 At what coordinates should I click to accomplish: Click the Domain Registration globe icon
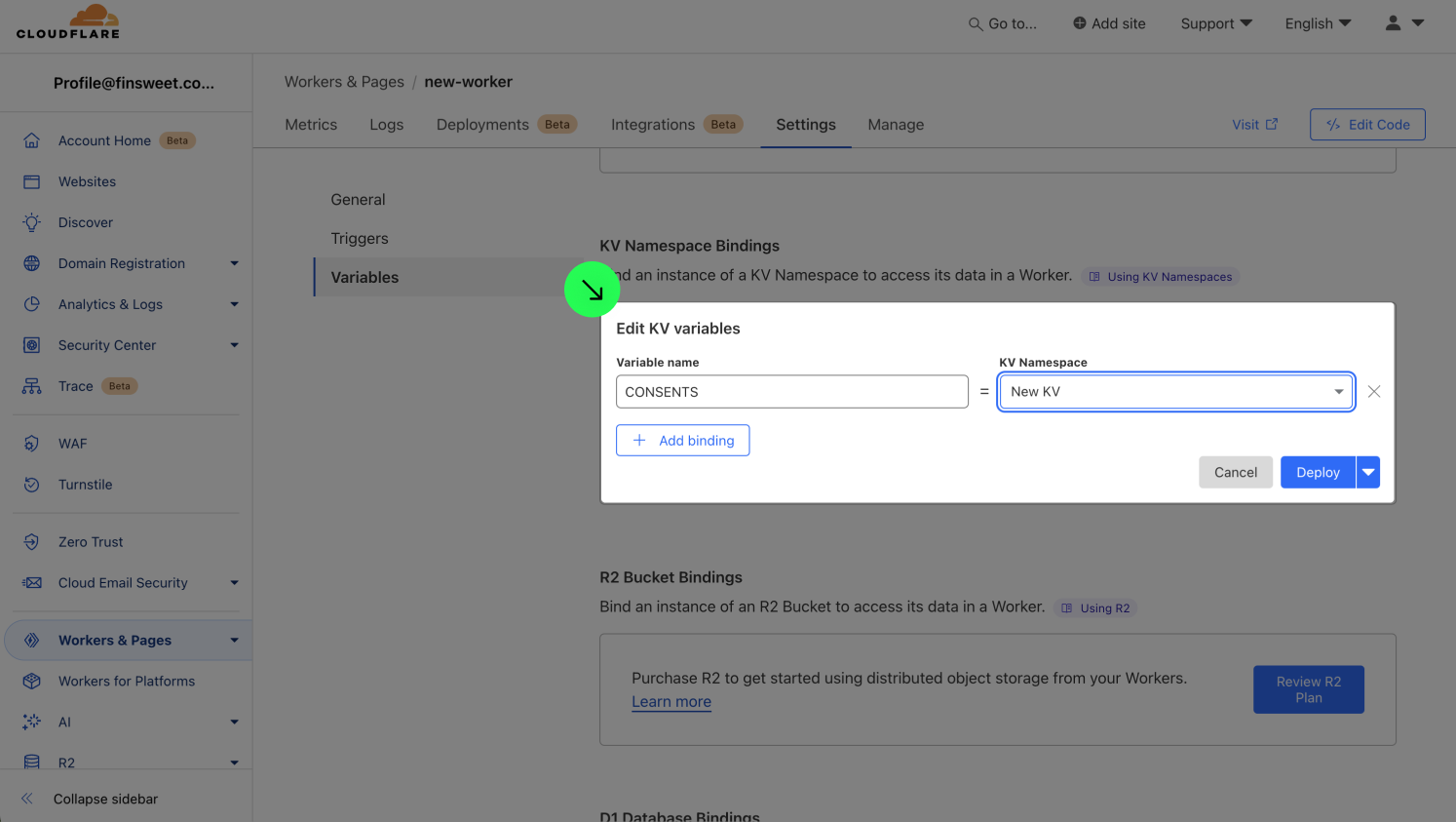pyautogui.click(x=32, y=263)
